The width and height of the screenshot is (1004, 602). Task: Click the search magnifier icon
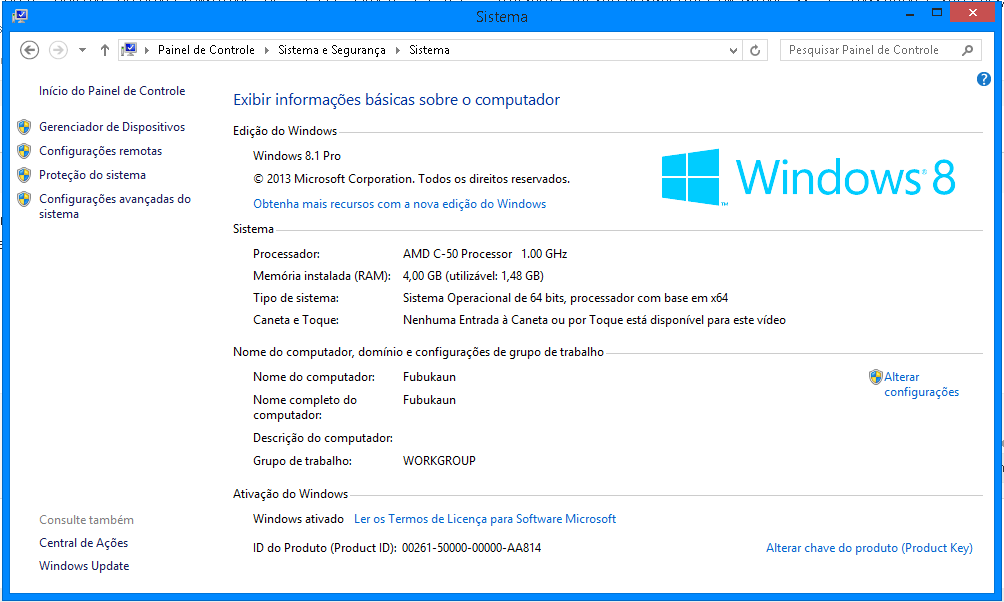pos(968,50)
